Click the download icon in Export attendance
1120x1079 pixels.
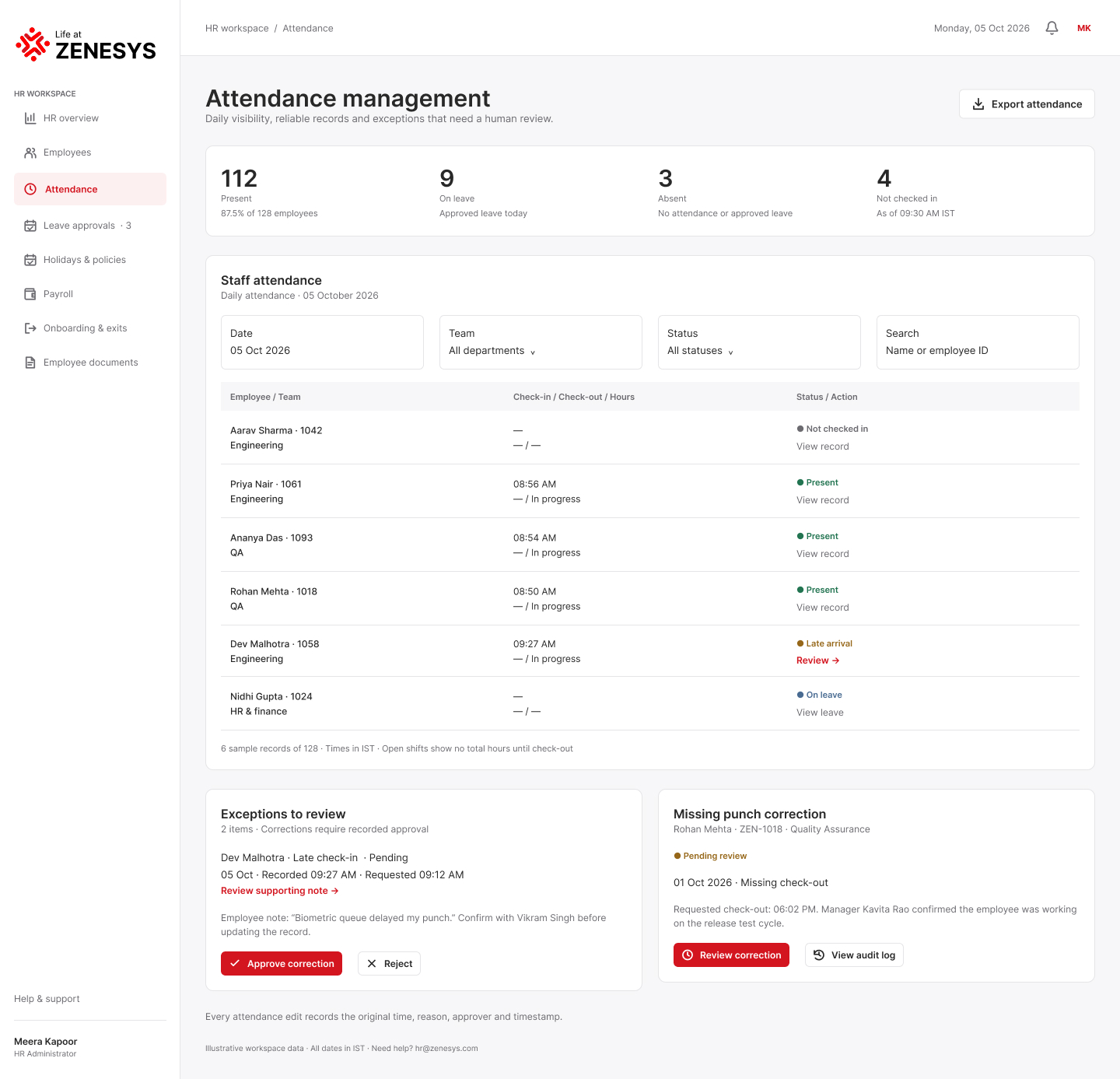pyautogui.click(x=978, y=104)
